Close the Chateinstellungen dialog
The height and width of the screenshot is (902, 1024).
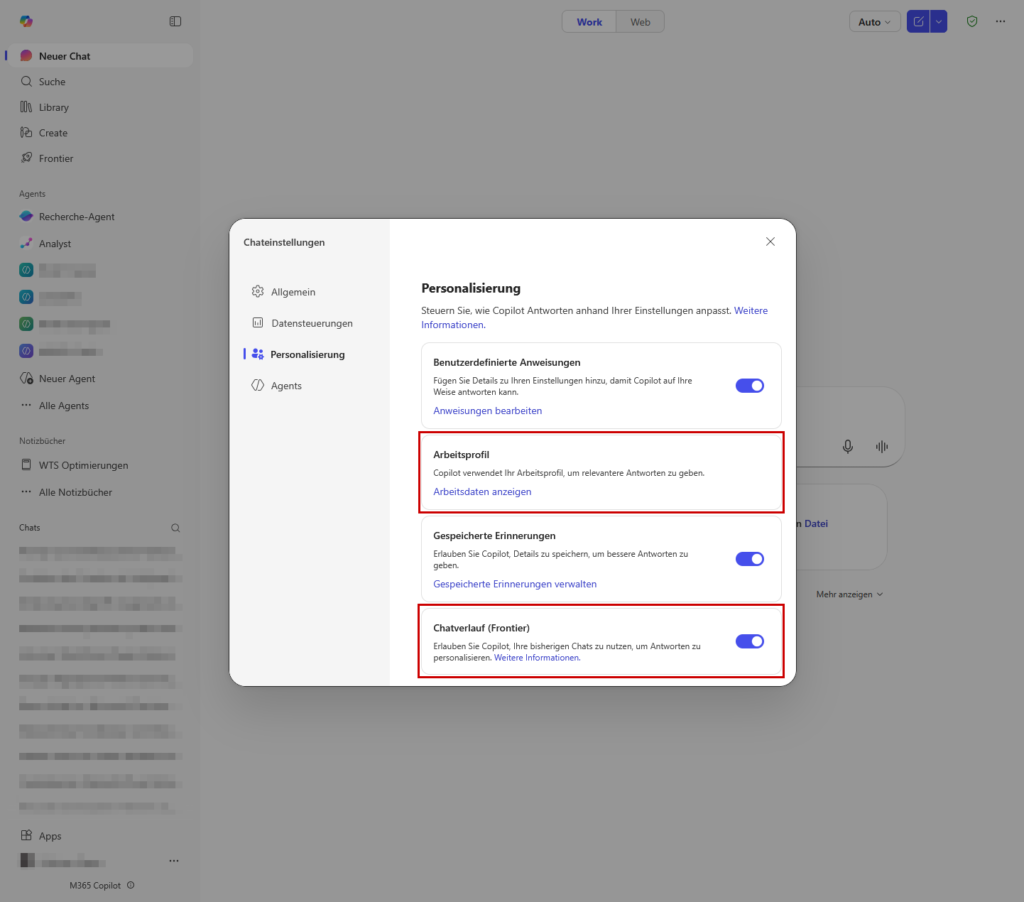(770, 242)
